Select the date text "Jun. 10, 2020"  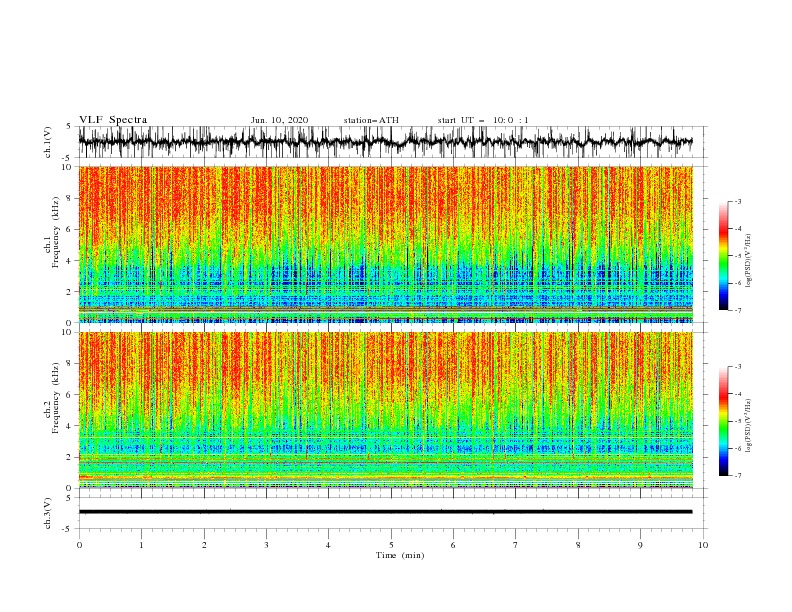[279, 120]
